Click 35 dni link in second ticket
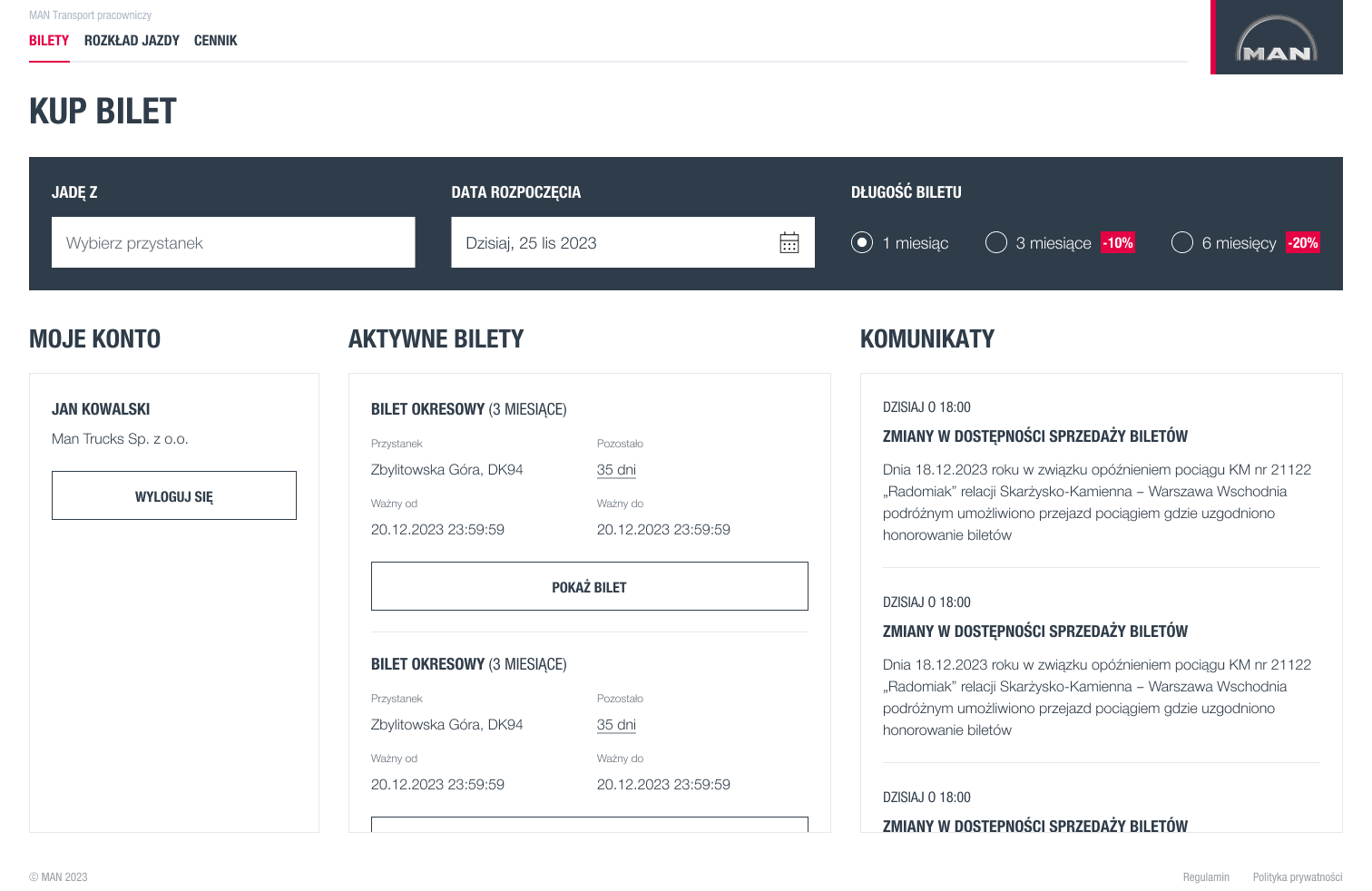The height and width of the screenshot is (891, 1372). click(616, 725)
